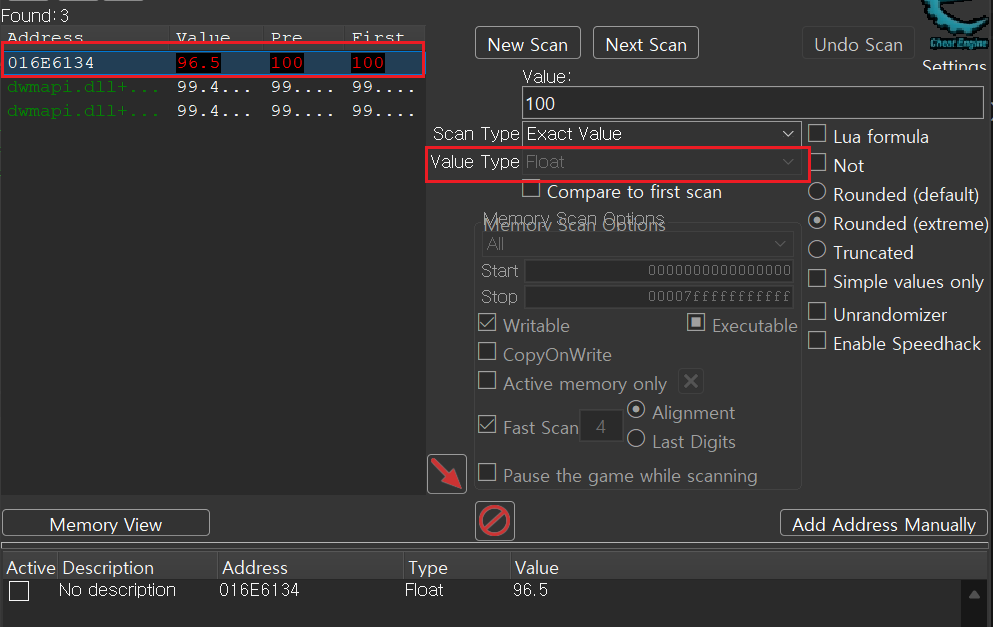Viewport: 993px width, 627px height.
Task: Click the red arrow add-to-list icon
Action: tap(447, 473)
